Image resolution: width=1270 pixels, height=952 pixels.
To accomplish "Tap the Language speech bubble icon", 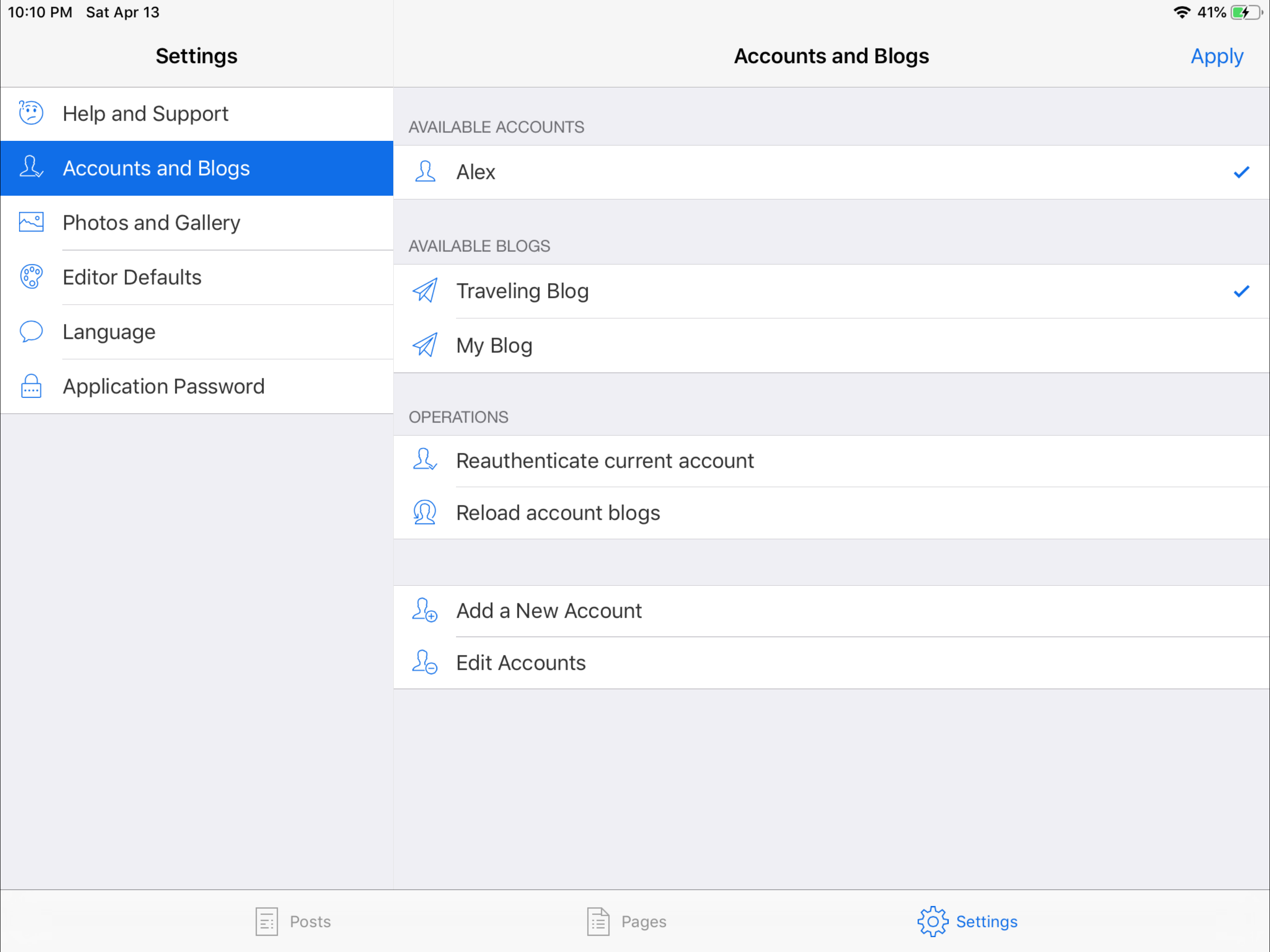I will point(31,331).
